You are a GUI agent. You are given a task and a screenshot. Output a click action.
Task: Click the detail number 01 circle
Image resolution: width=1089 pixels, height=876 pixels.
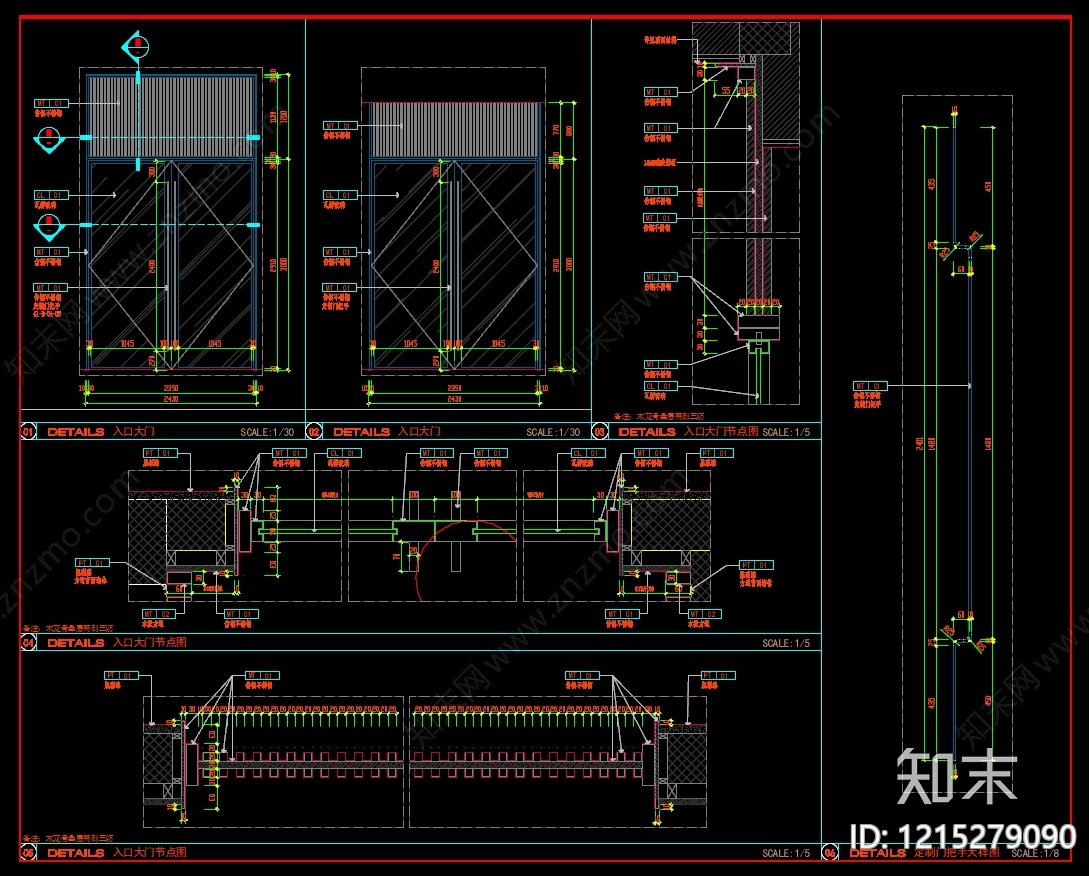click(x=28, y=432)
